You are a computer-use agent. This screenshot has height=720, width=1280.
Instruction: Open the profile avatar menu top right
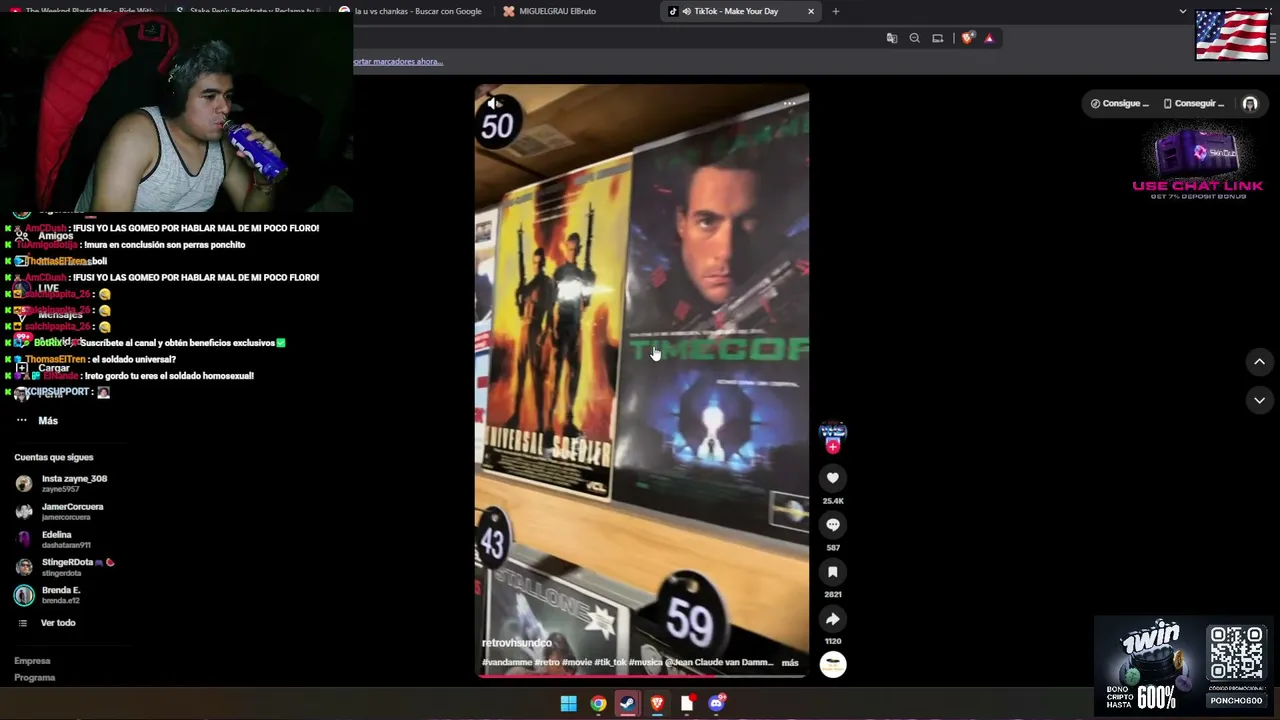(1250, 103)
